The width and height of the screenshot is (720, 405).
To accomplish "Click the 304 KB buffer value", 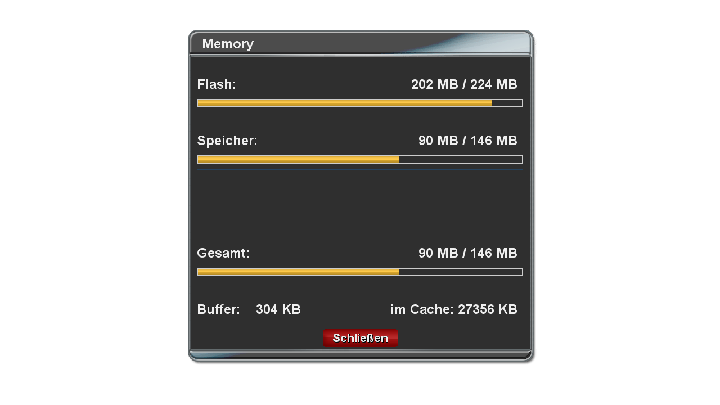I will click(x=278, y=310).
